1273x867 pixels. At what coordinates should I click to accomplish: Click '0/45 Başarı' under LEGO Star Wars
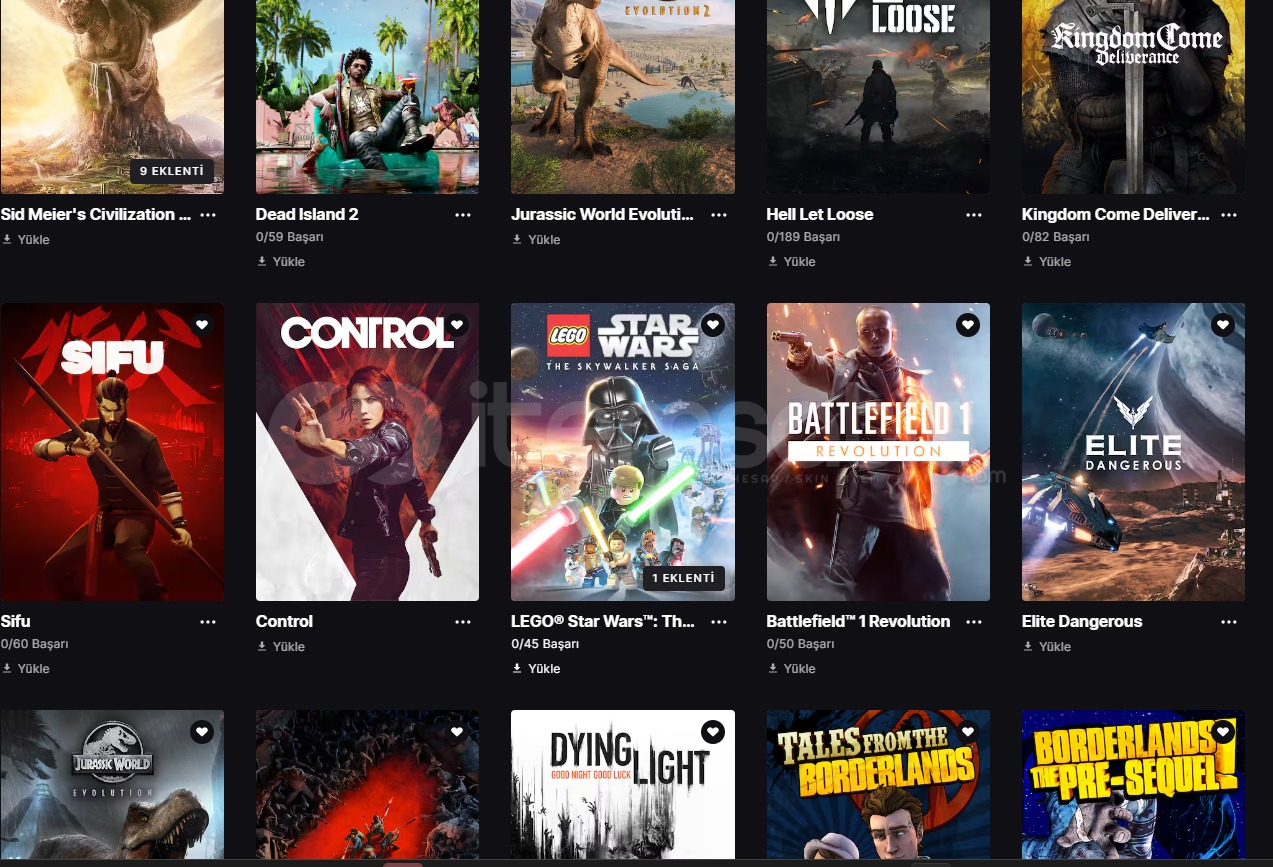[x=545, y=644]
